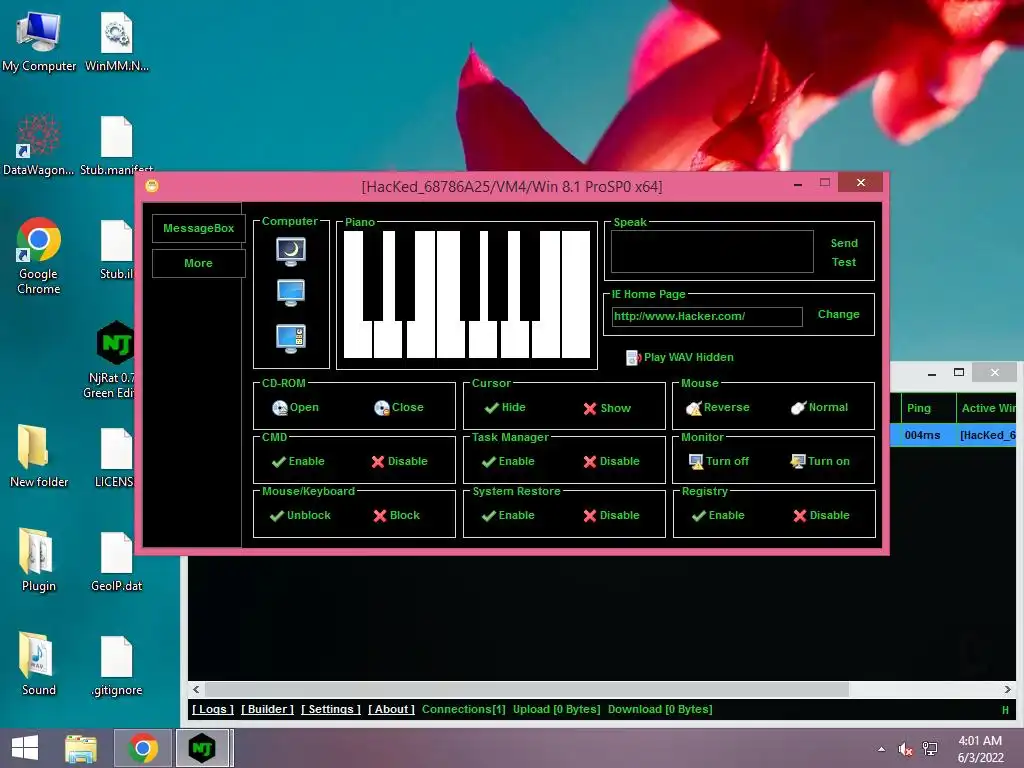
Task: Click Play WAV Hidden
Action: (x=680, y=357)
